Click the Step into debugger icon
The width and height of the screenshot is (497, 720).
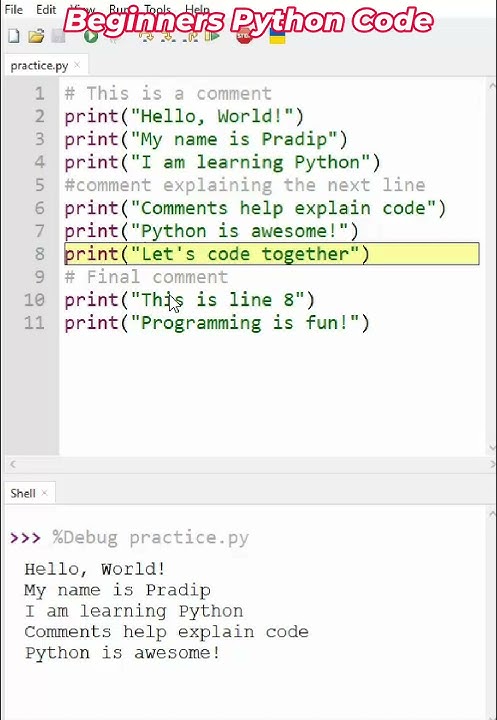[x=168, y=36]
